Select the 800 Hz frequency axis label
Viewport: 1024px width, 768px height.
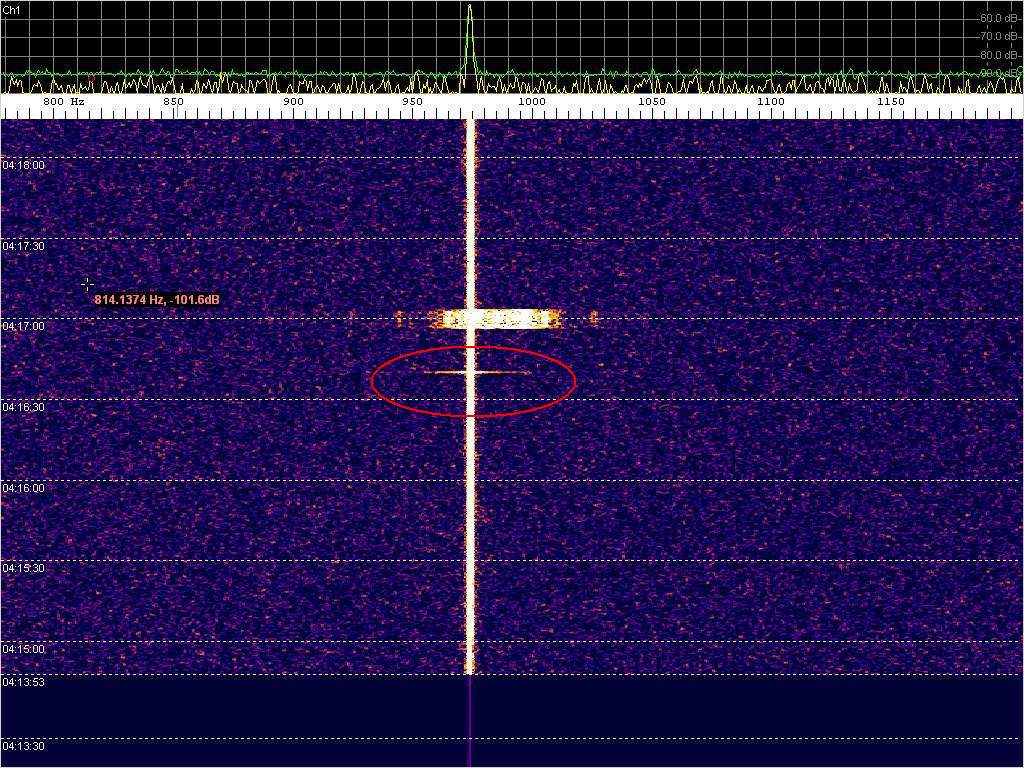(63, 102)
